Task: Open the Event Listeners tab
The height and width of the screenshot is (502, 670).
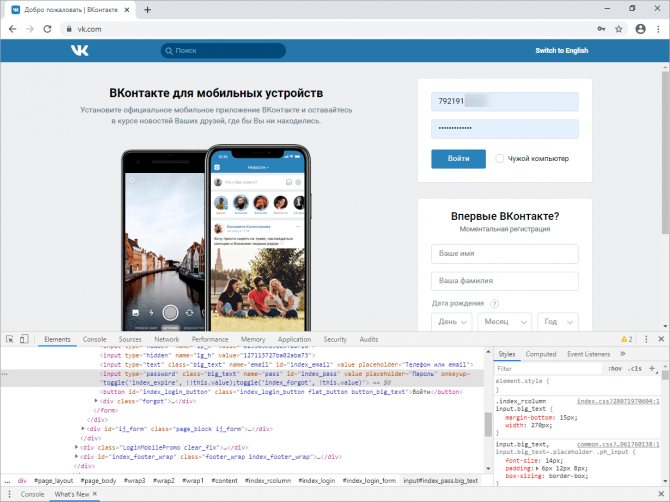Action: [588, 354]
